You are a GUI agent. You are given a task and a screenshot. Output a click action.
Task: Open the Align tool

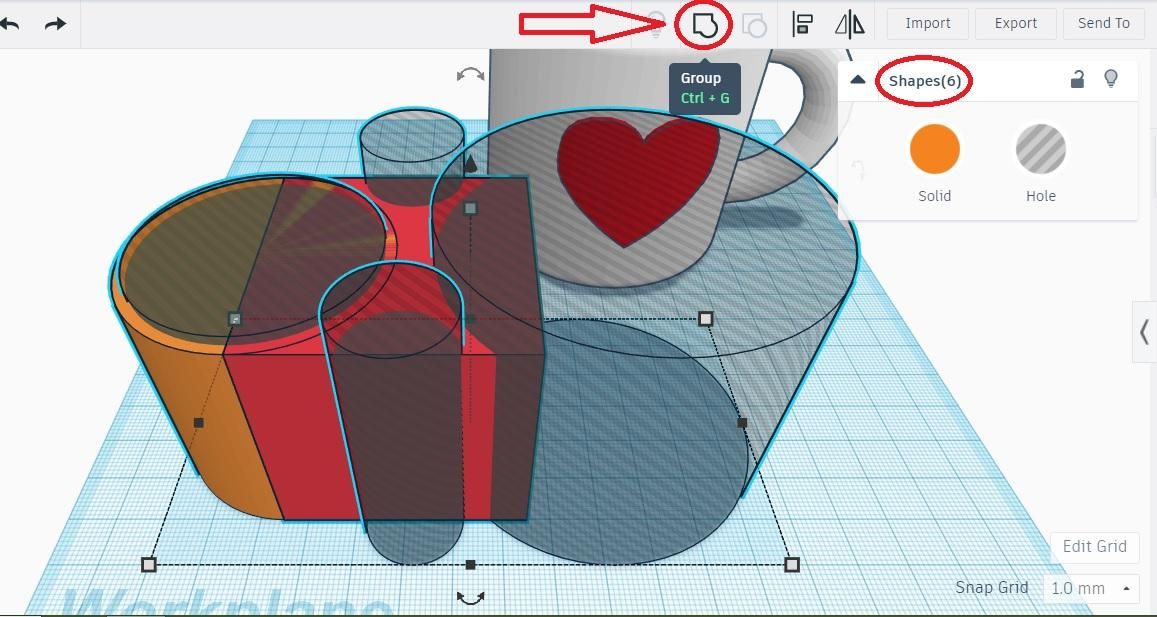coord(802,24)
